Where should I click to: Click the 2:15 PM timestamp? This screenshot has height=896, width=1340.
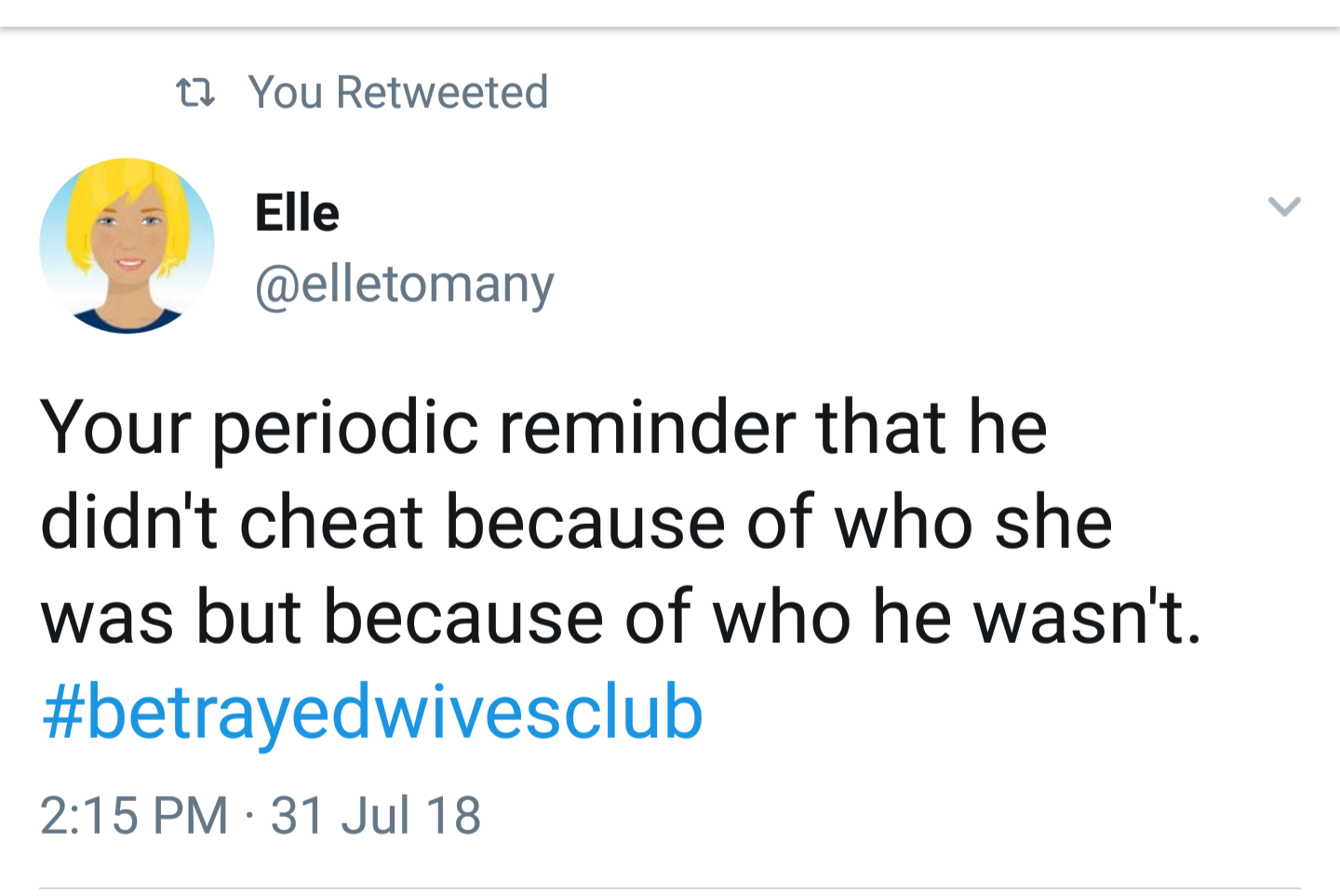(x=134, y=815)
